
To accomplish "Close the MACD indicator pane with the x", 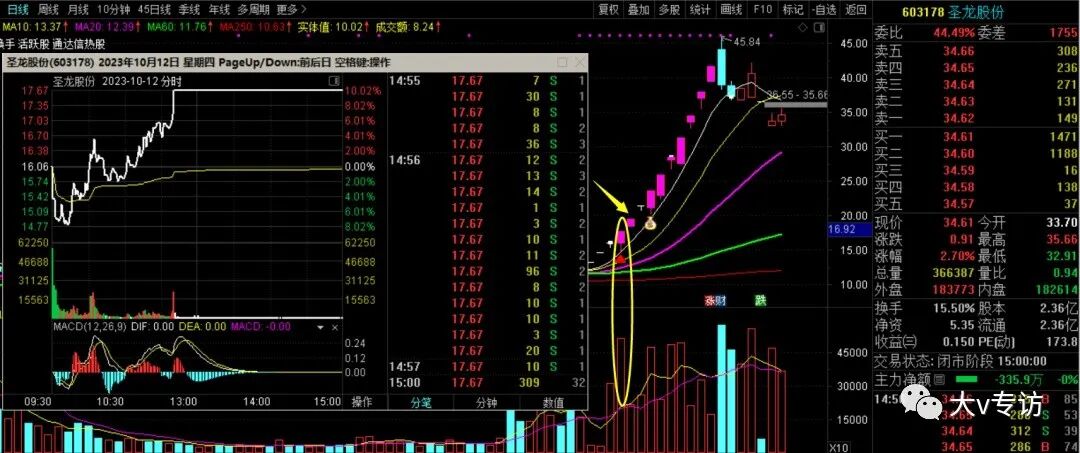I will 336,327.
